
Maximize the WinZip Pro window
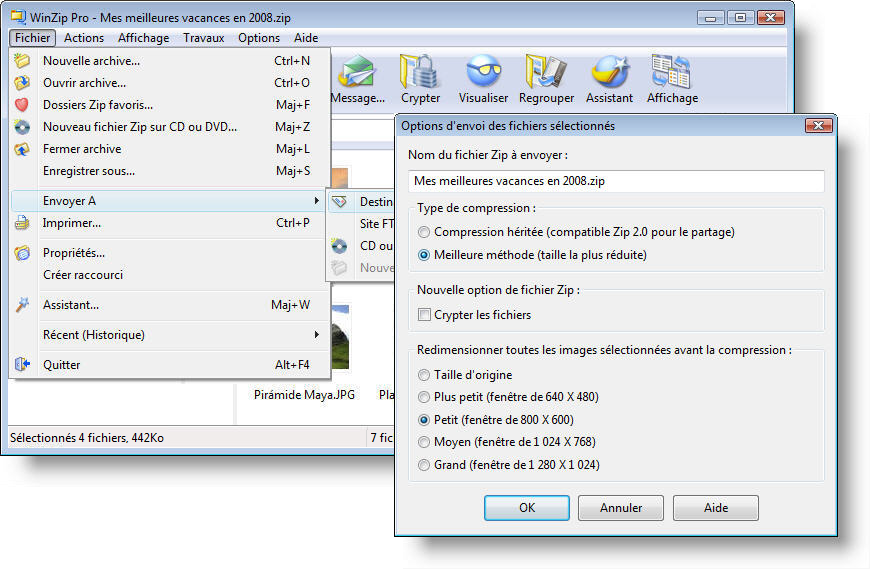(740, 18)
